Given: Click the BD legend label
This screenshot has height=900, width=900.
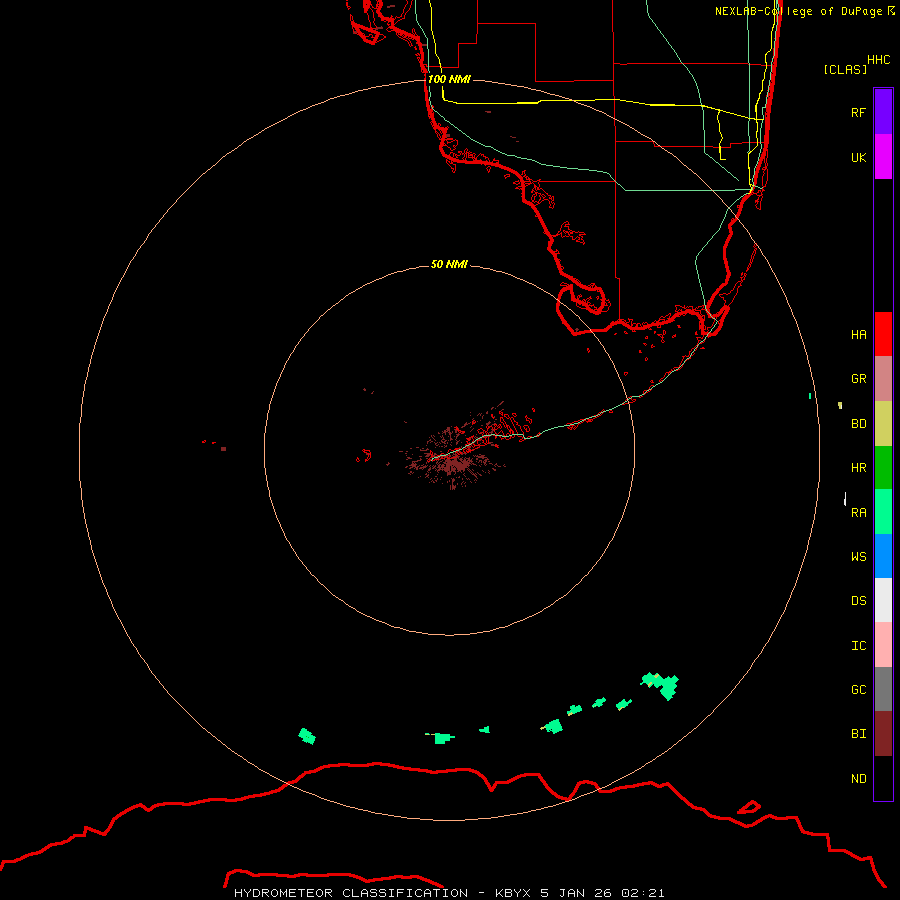Looking at the screenshot, I should (858, 424).
